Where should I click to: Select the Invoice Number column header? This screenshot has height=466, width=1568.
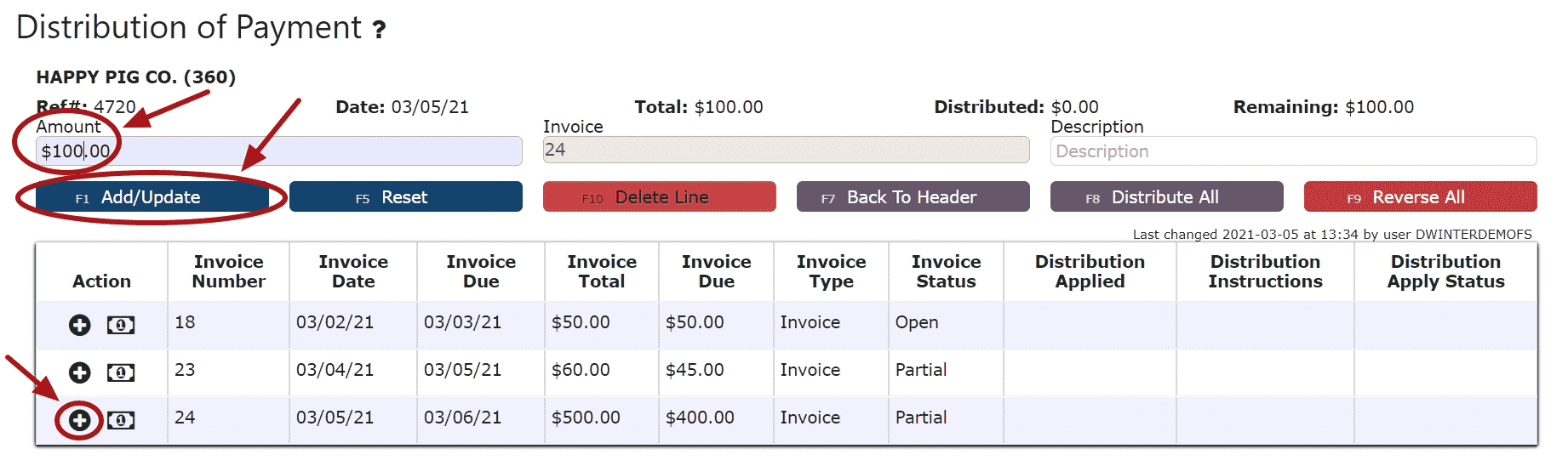tap(229, 271)
